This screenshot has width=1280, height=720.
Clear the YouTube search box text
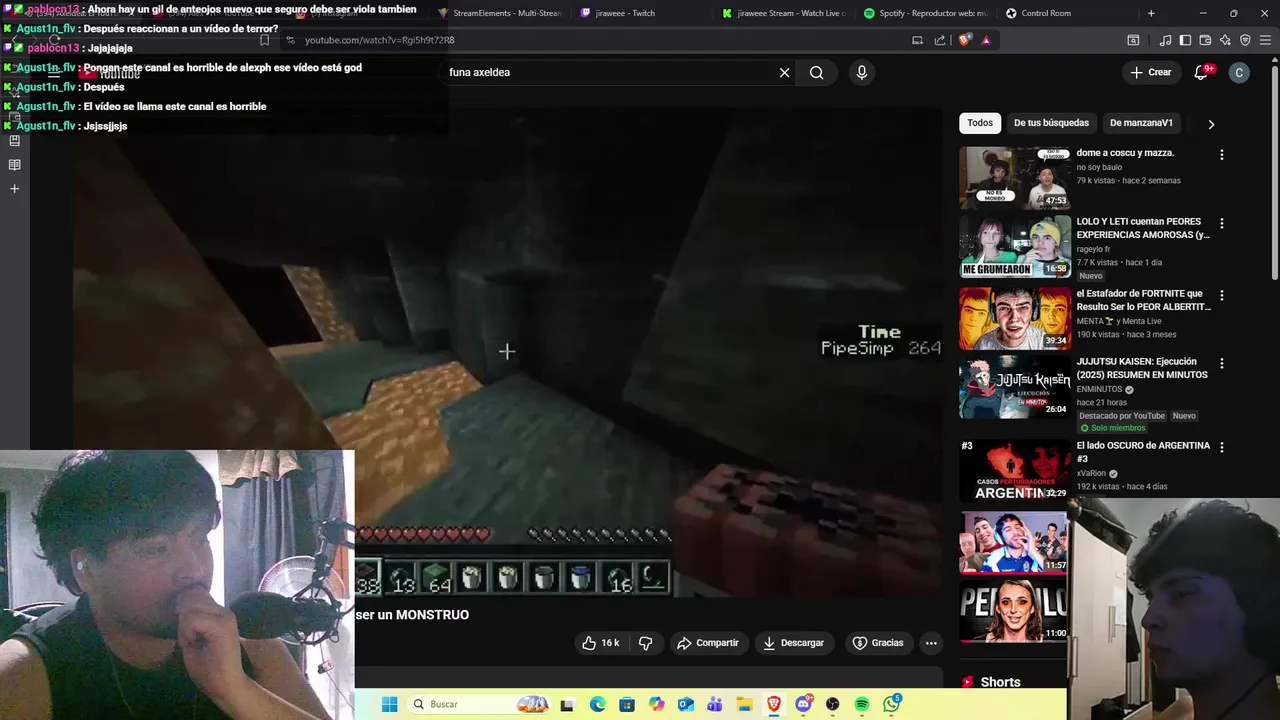[784, 72]
